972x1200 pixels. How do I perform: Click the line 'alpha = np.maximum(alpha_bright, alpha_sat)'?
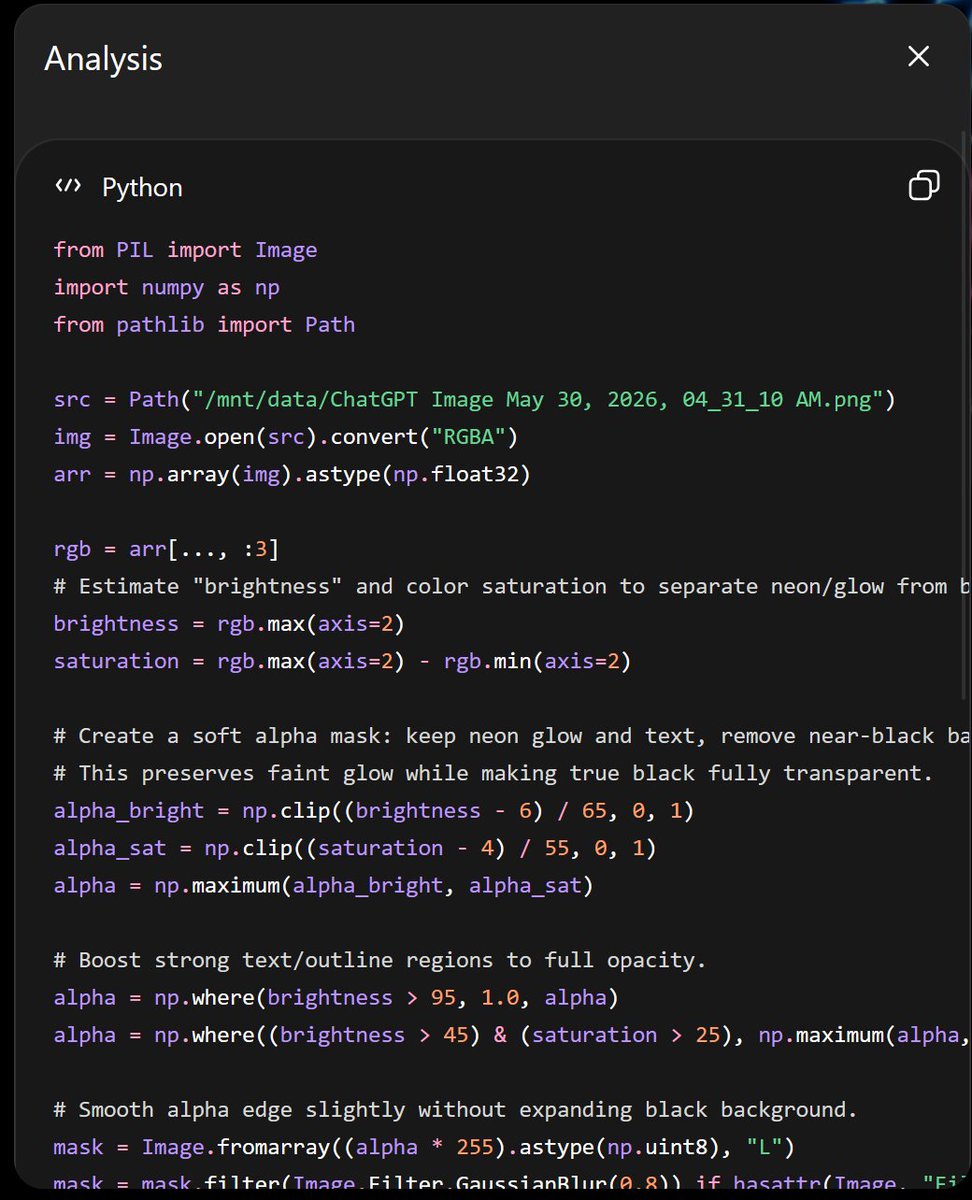click(324, 885)
